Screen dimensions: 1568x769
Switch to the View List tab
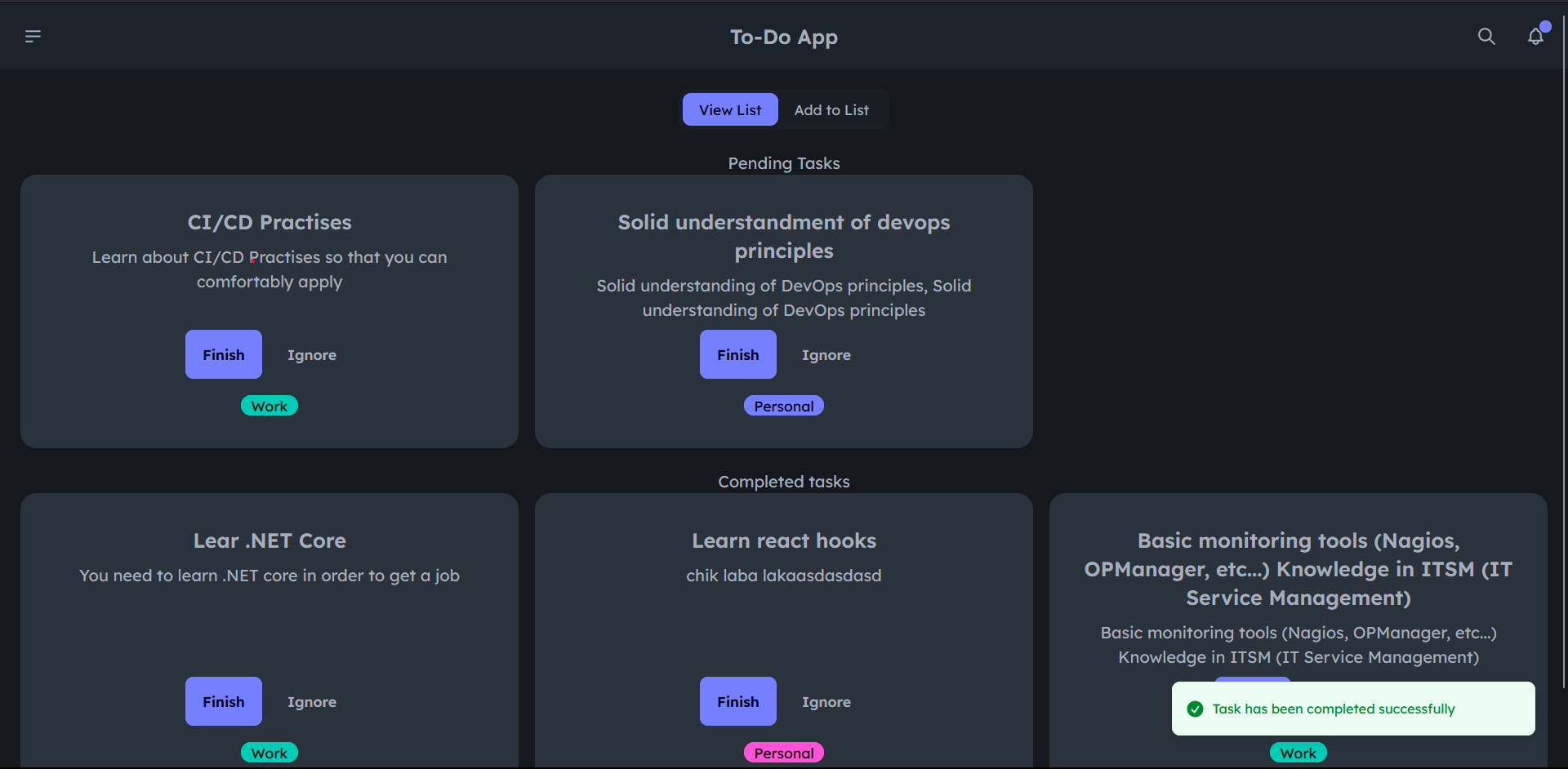(x=729, y=109)
